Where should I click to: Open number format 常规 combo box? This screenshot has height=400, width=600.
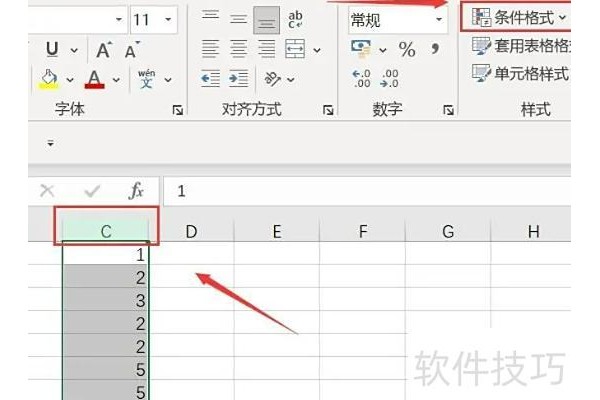pos(398,20)
